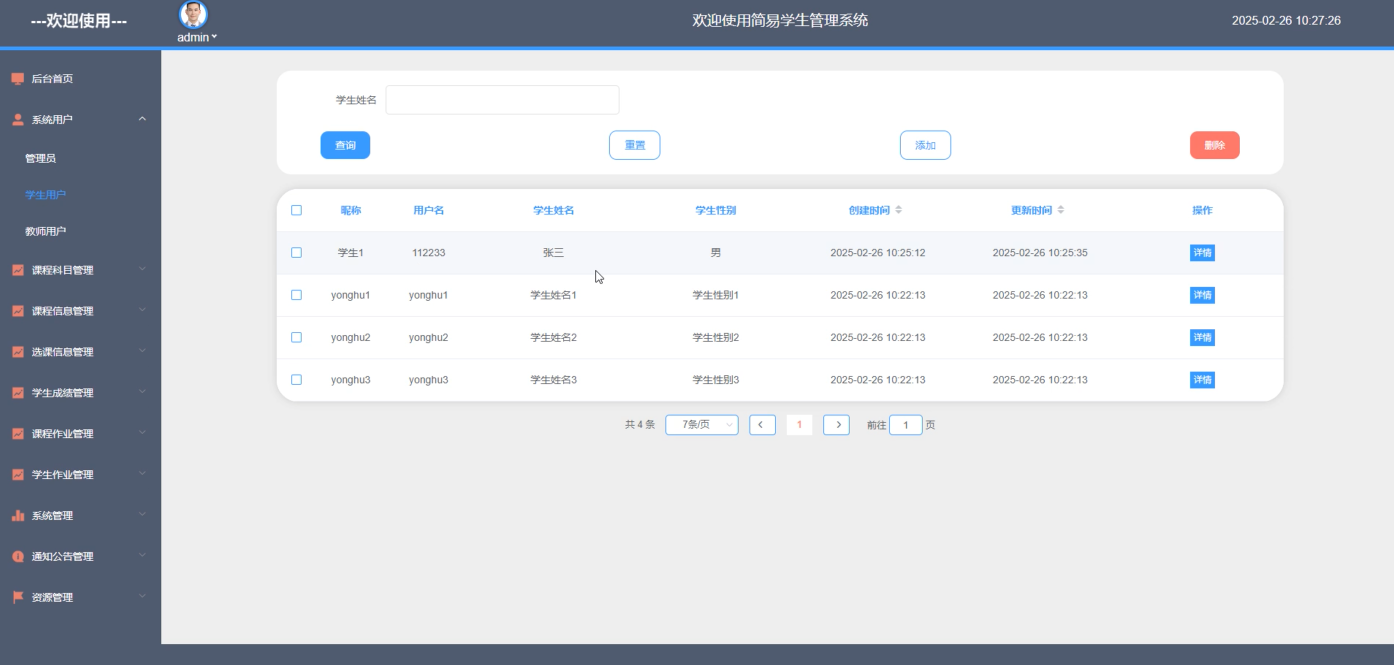
Task: Click the red 删除 delete button
Action: coord(1215,145)
